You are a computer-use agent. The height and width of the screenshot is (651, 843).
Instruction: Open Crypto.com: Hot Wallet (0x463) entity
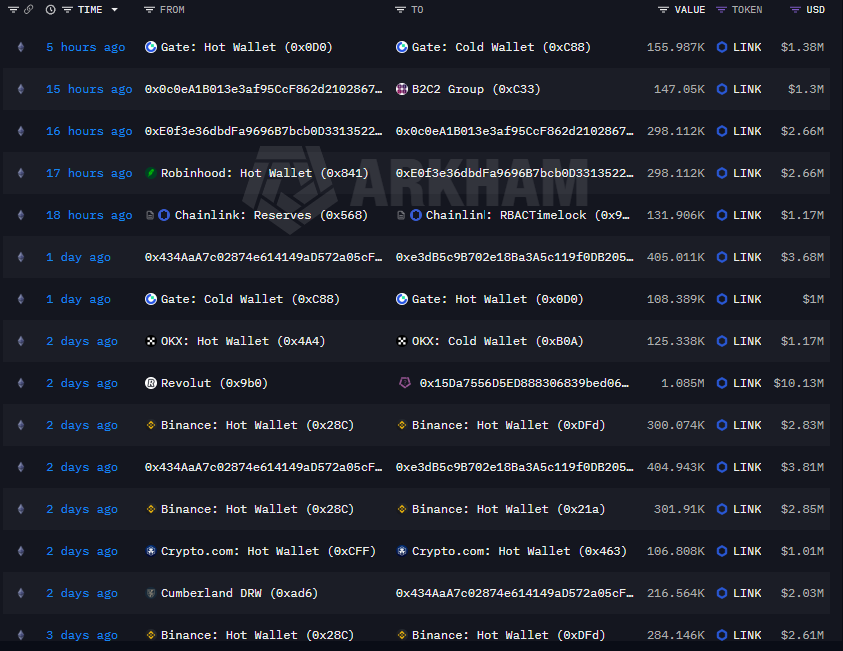coord(519,551)
